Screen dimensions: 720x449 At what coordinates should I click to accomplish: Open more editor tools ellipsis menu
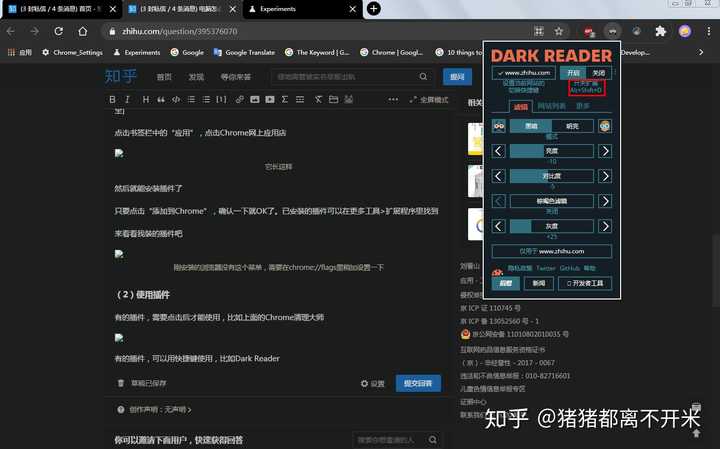pyautogui.click(x=393, y=99)
